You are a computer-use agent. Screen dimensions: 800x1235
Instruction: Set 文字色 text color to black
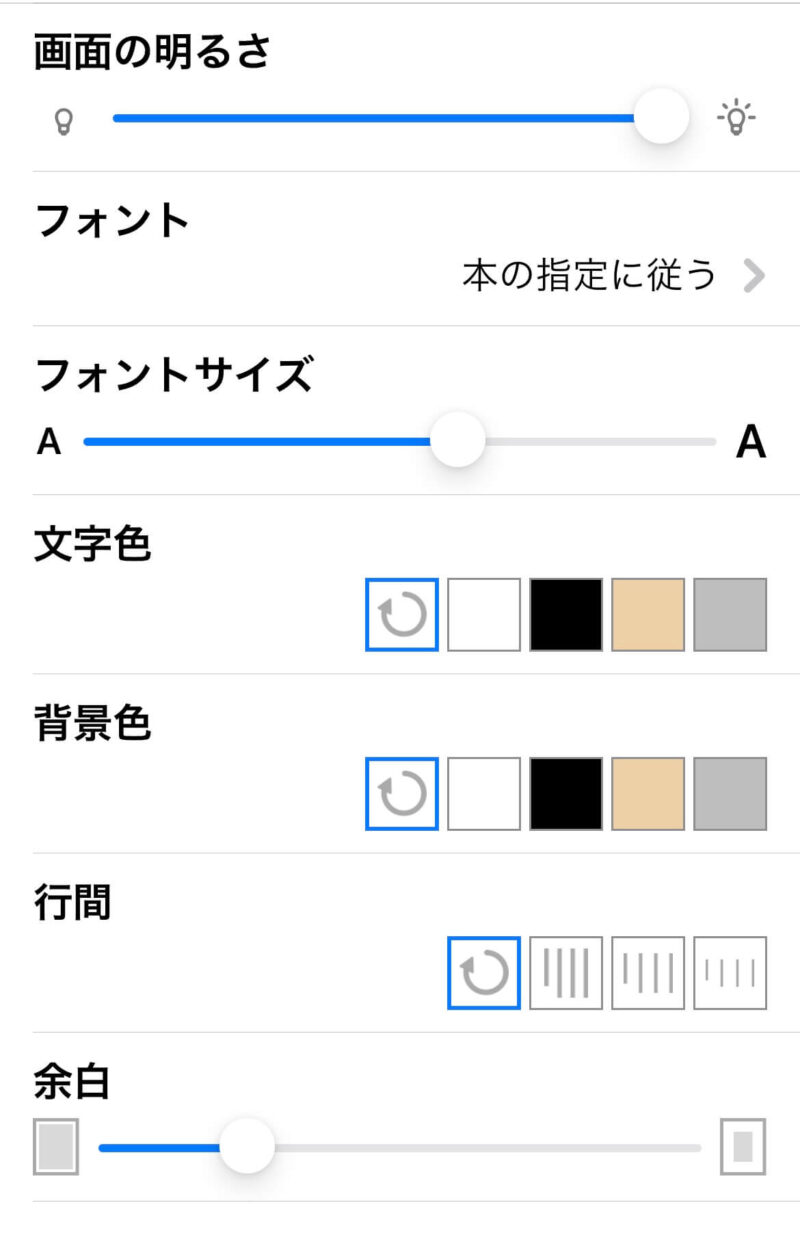coord(566,615)
